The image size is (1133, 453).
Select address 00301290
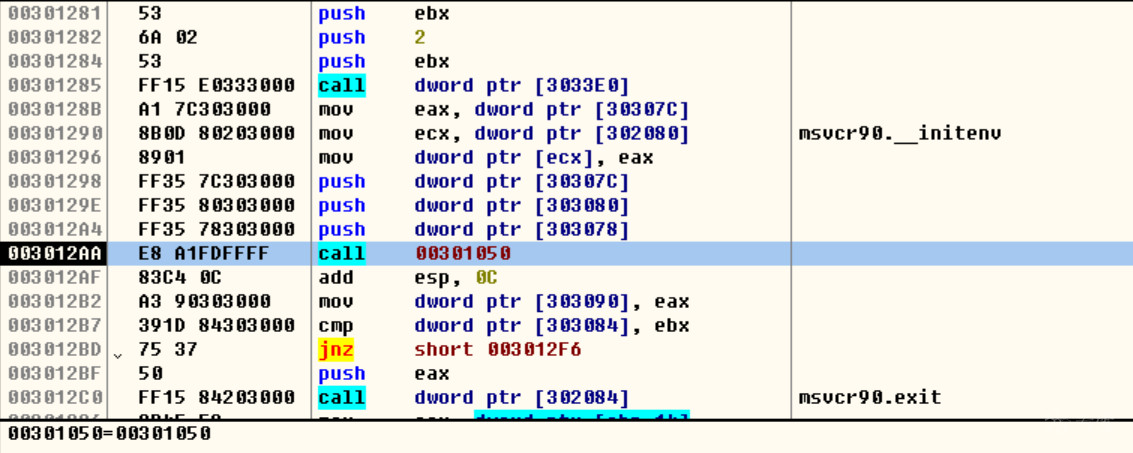pyautogui.click(x=55, y=134)
